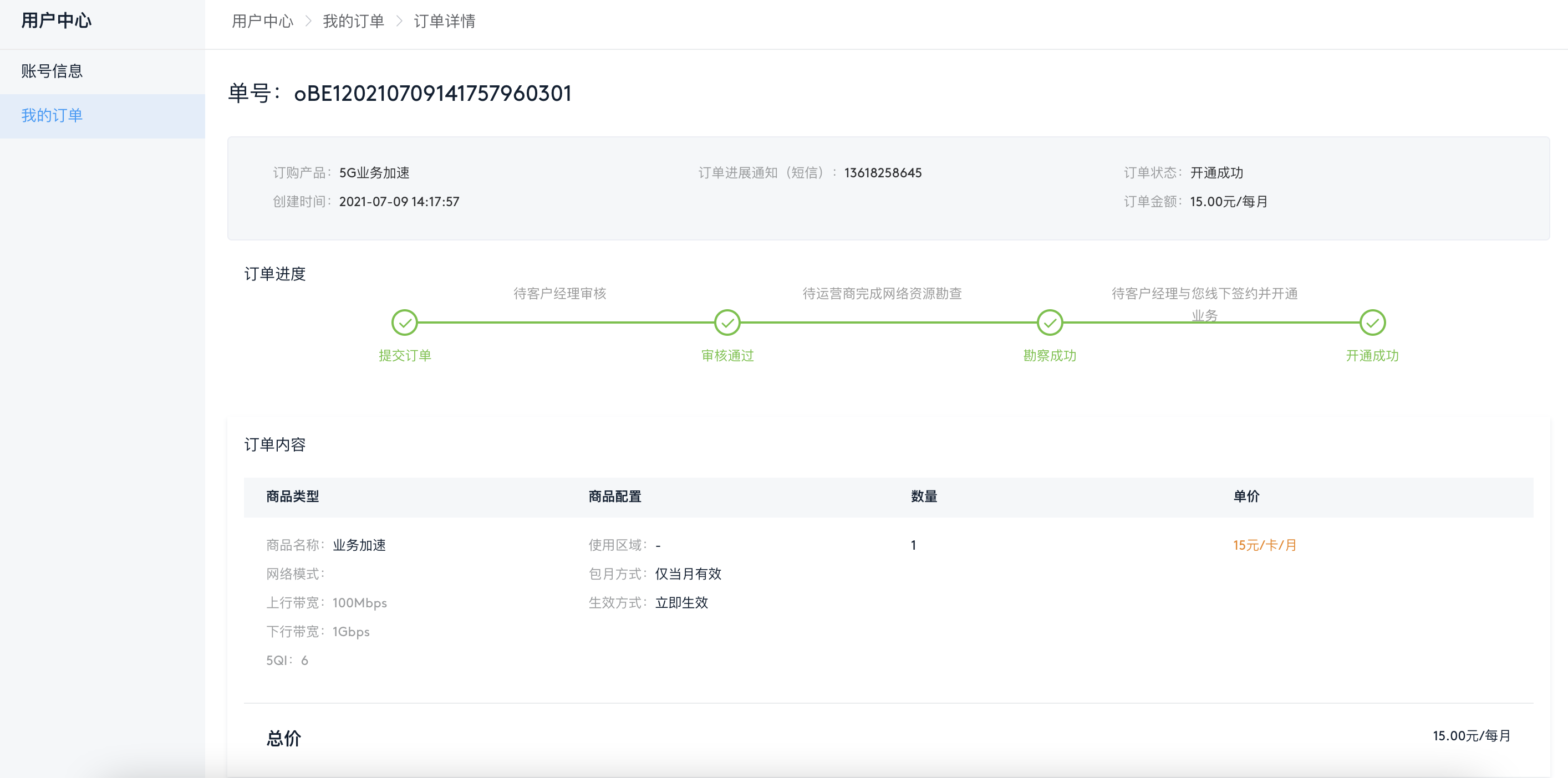Screen dimensions: 1568x778
Task: Click the 开通成功 step label
Action: 1372,355
